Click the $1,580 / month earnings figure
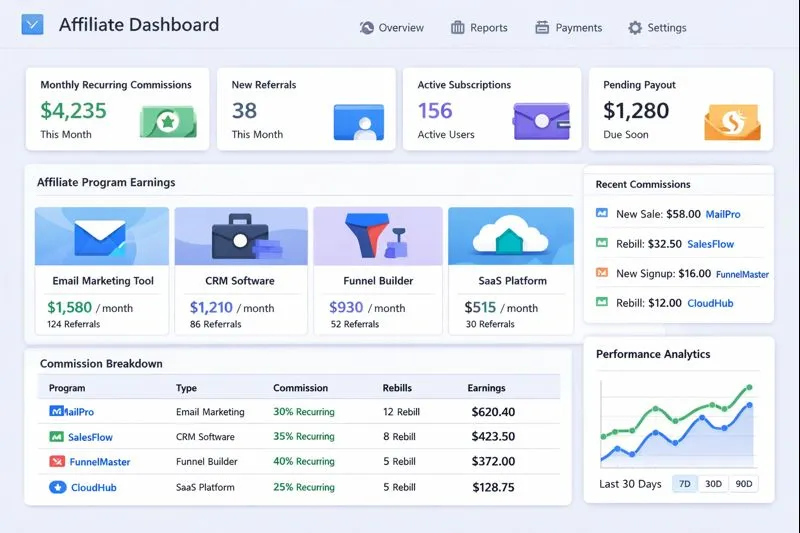The width and height of the screenshot is (800, 533). (x=90, y=308)
